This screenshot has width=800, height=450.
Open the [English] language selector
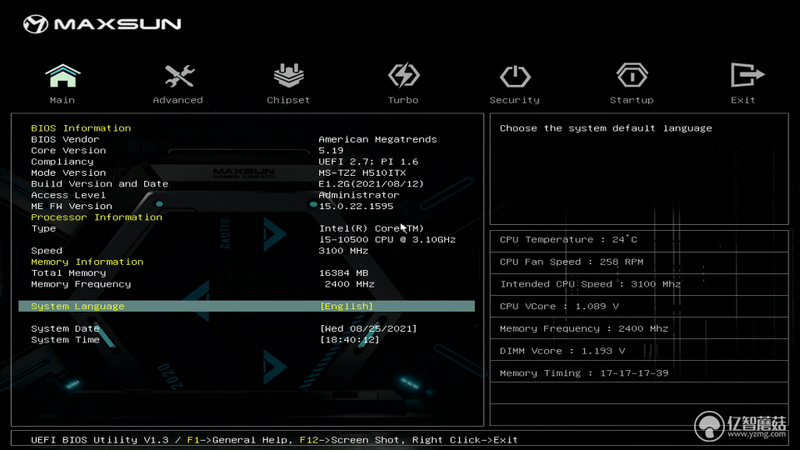tap(346, 306)
